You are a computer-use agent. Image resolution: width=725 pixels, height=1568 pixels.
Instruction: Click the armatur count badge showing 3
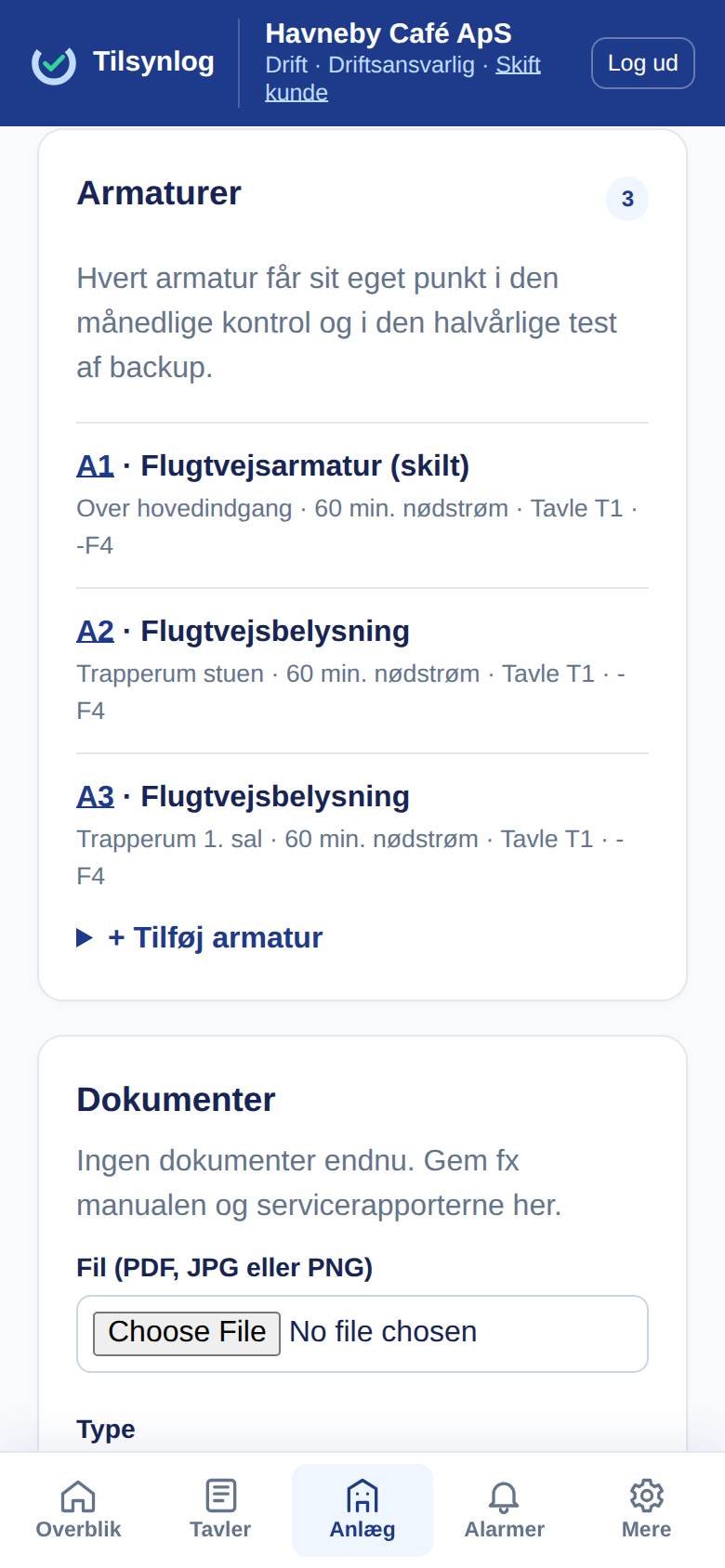tap(627, 199)
